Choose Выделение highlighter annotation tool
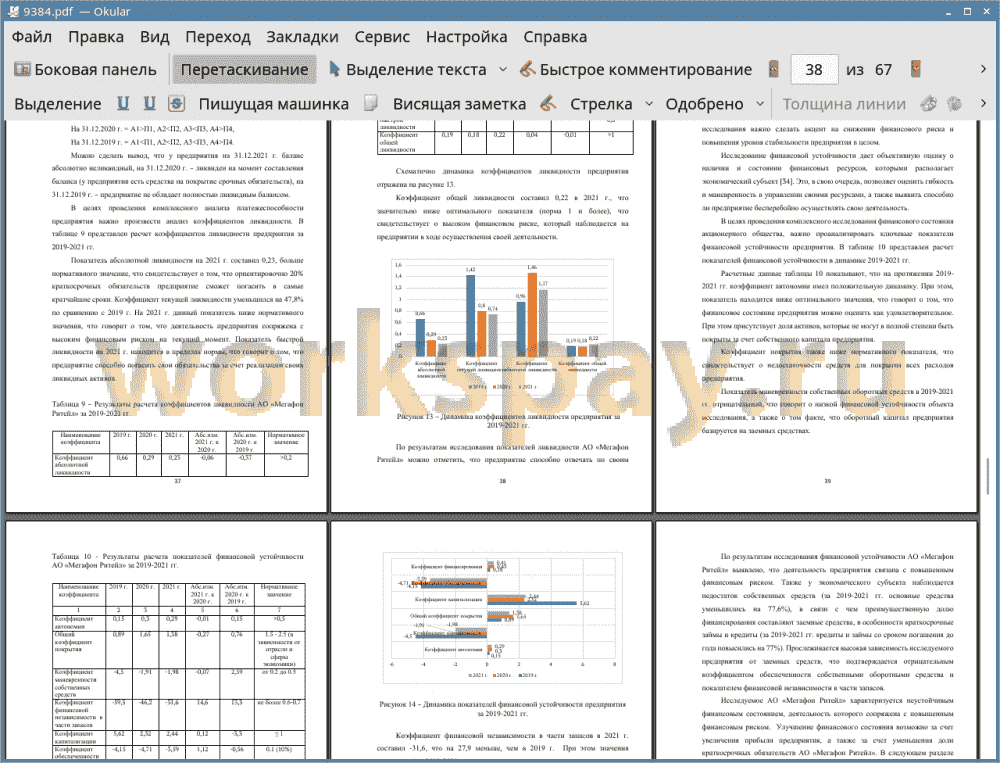 (57, 104)
